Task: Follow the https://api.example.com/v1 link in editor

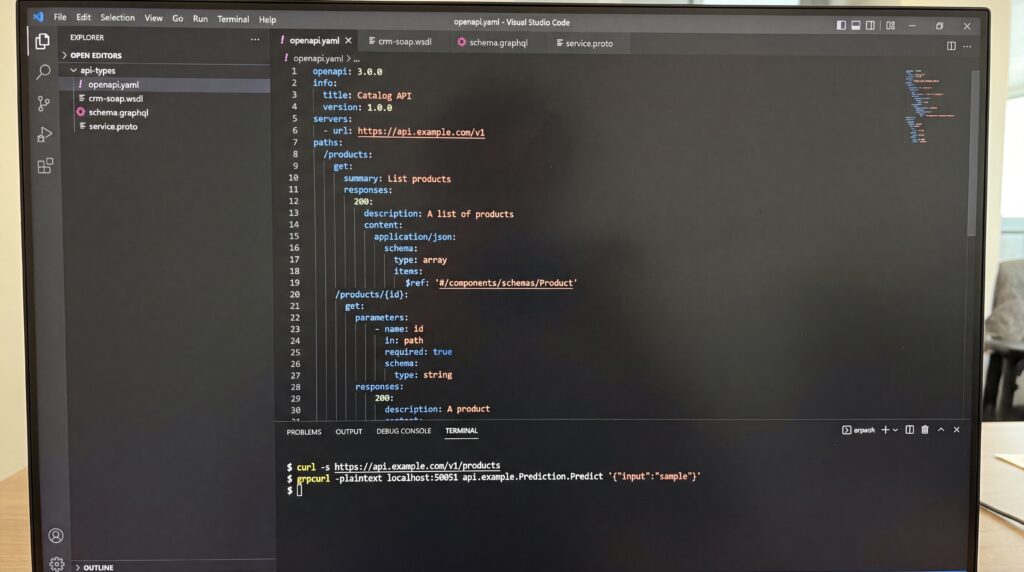Action: pos(421,131)
